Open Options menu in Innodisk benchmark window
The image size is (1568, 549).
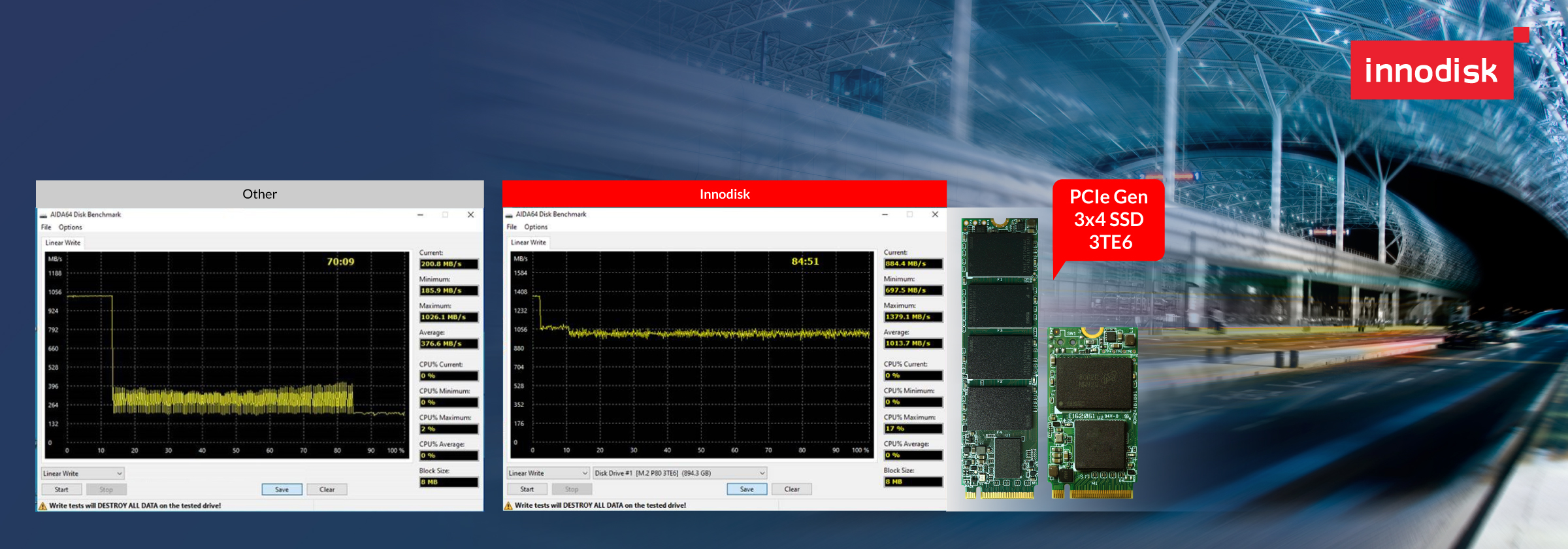click(536, 227)
